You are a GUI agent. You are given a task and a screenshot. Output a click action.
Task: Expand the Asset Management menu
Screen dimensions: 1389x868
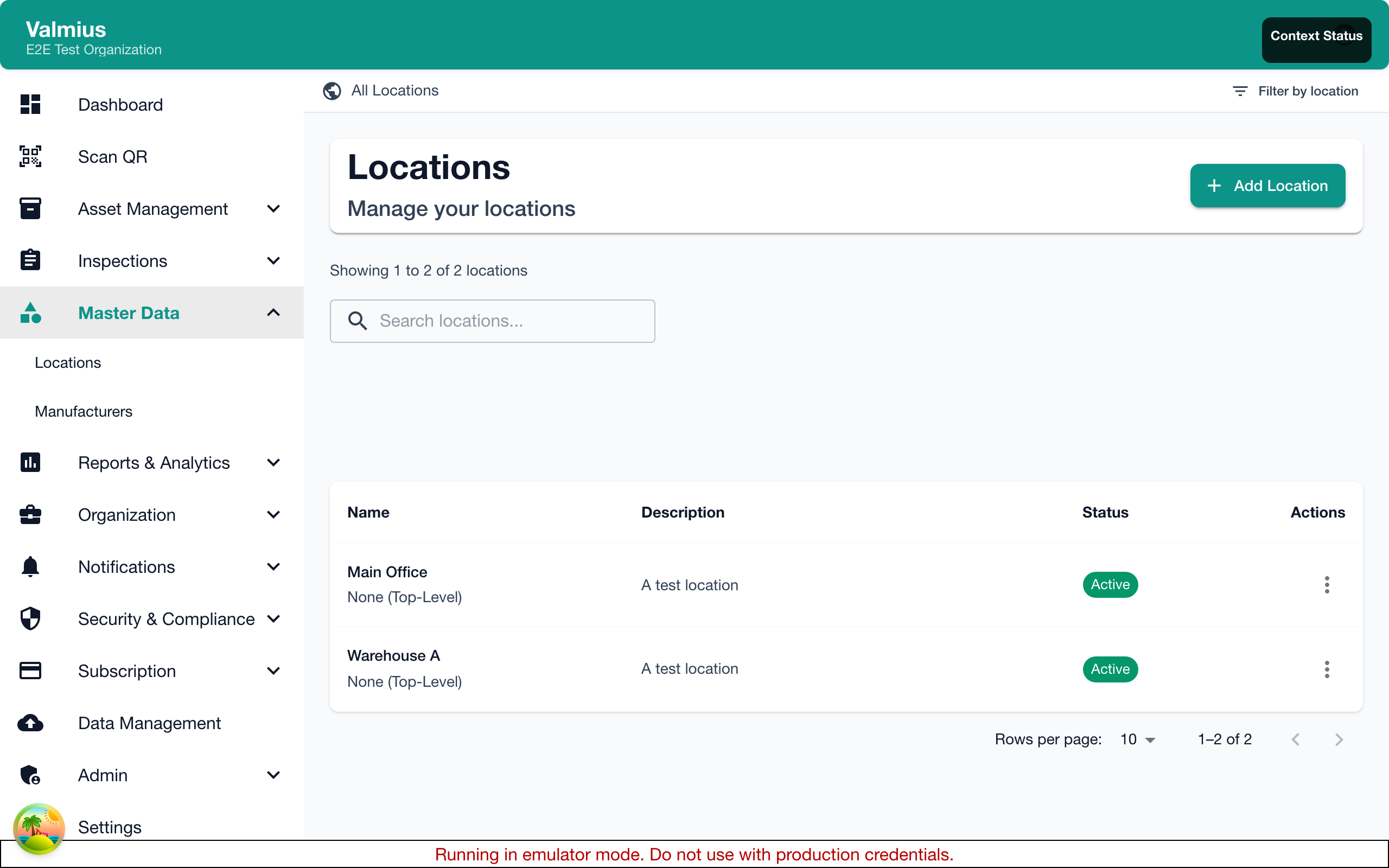pos(274,208)
